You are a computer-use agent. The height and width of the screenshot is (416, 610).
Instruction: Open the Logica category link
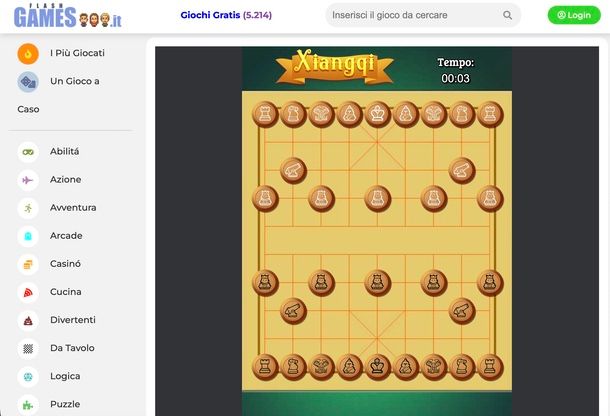[x=65, y=376]
